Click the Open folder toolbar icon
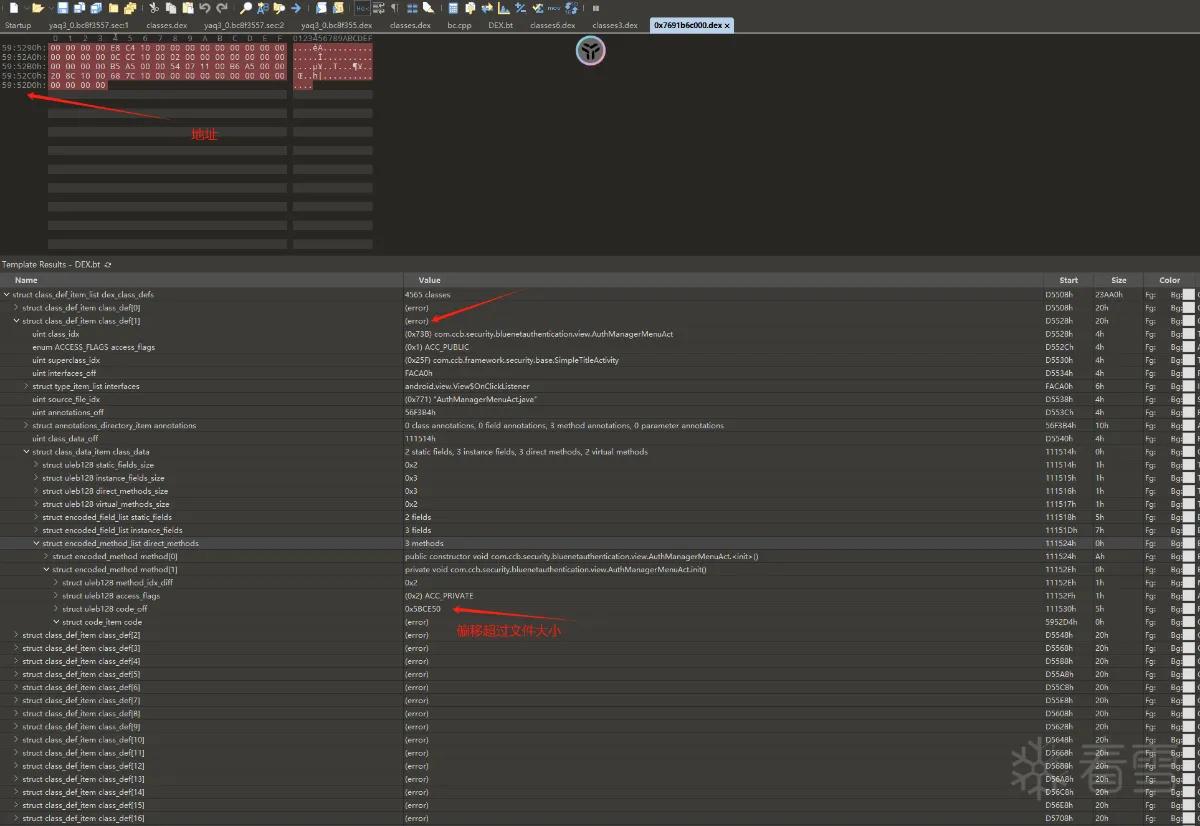 [x=38, y=8]
